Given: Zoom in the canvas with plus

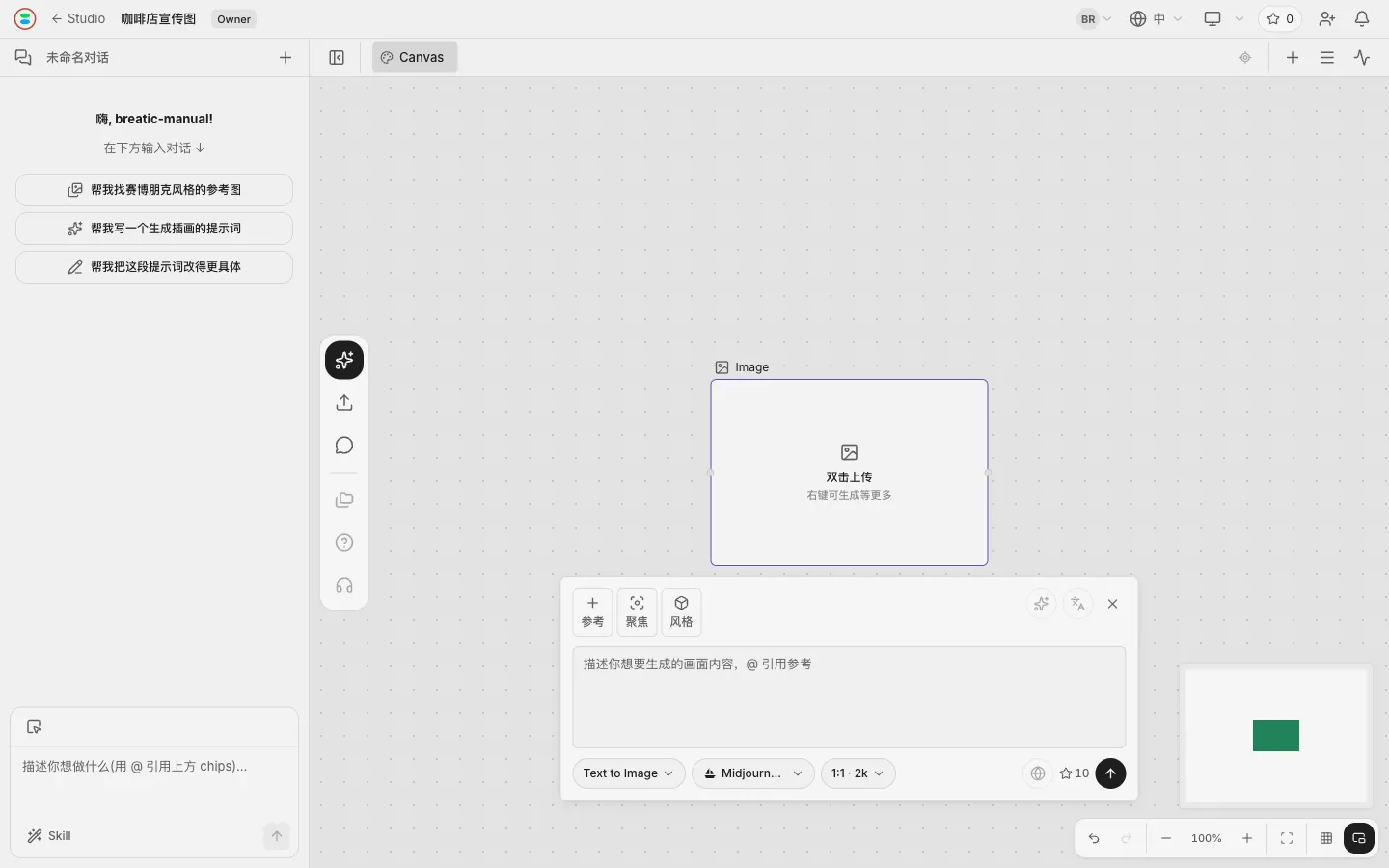Looking at the screenshot, I should 1247,838.
